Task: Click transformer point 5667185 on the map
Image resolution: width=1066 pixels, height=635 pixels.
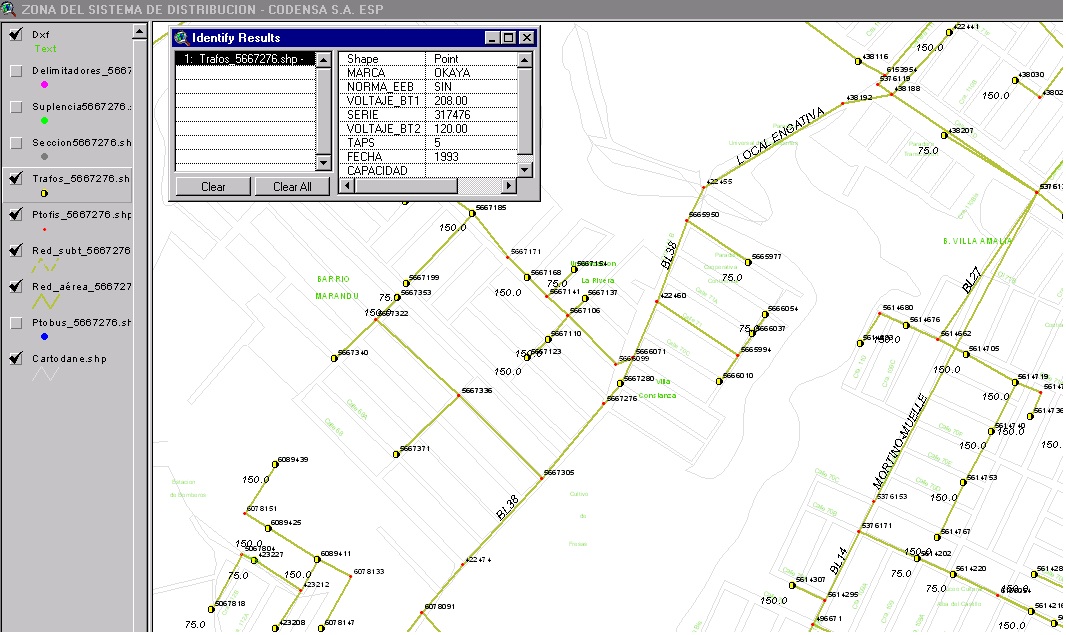Action: 471,212
